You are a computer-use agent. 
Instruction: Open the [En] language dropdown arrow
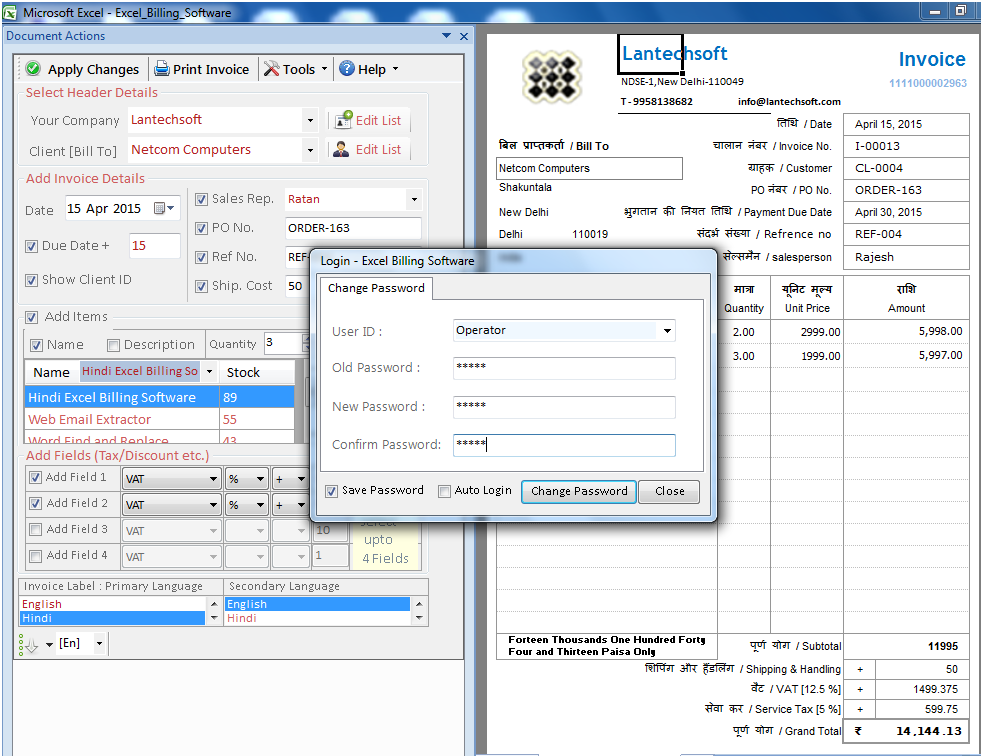99,643
